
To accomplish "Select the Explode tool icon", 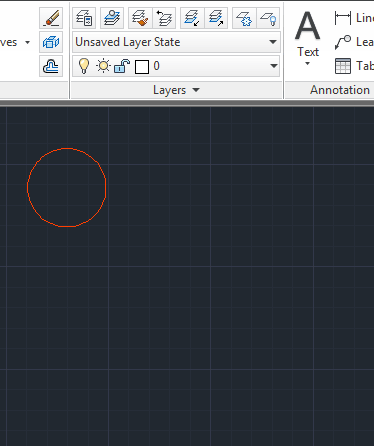I will coord(51,42).
